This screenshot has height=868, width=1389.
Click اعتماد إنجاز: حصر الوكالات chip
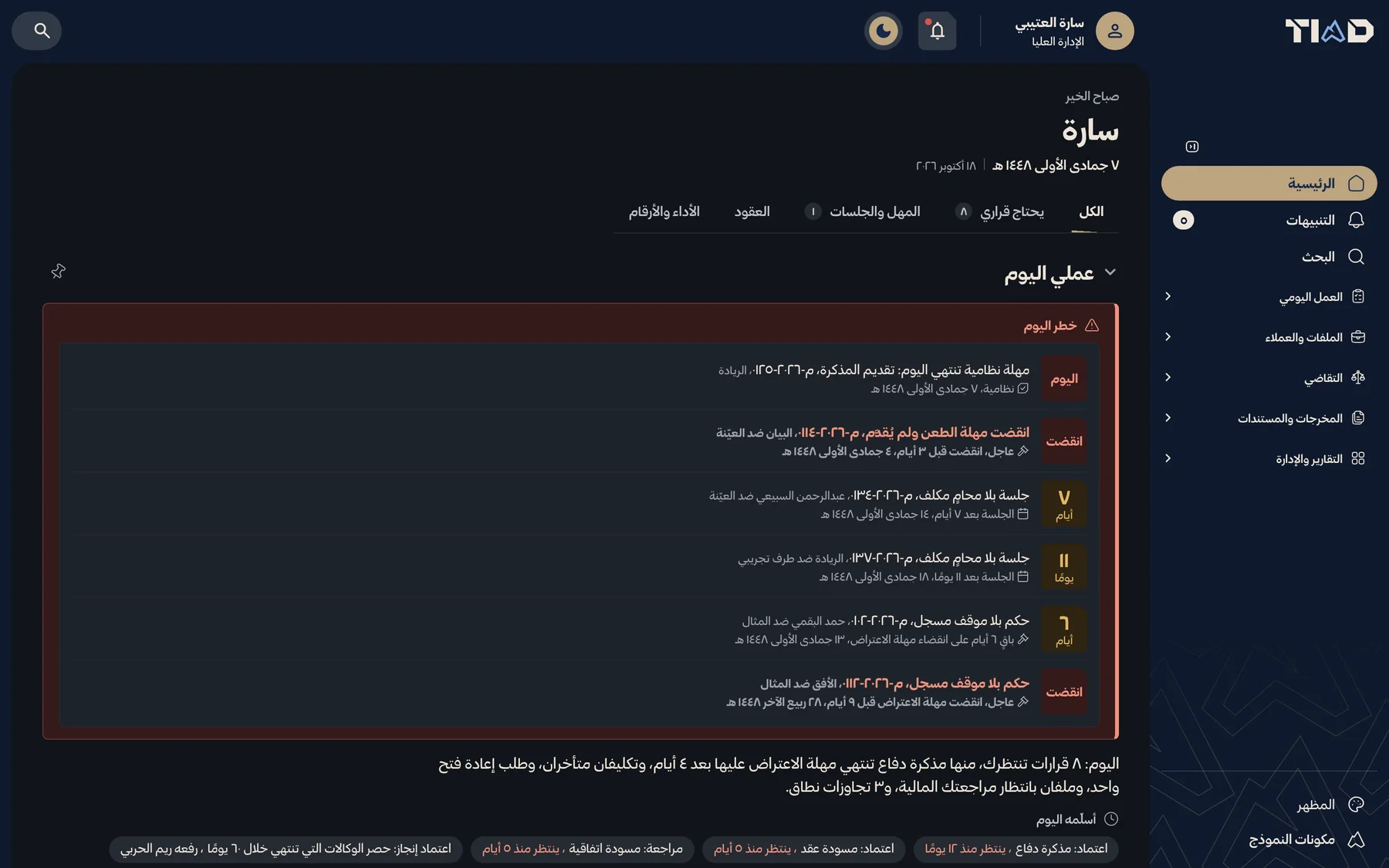[x=286, y=849]
